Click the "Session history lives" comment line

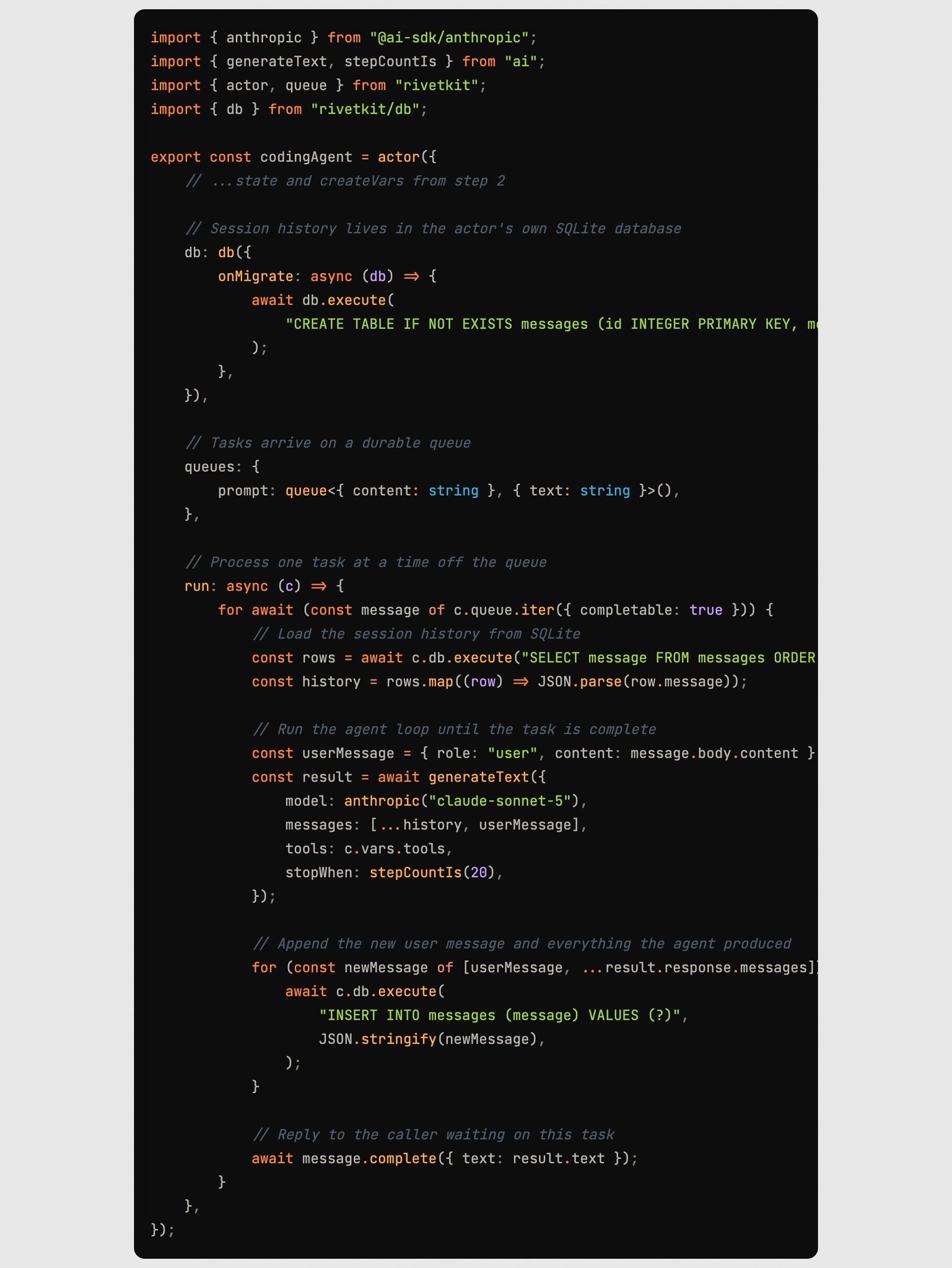pyautogui.click(x=433, y=229)
